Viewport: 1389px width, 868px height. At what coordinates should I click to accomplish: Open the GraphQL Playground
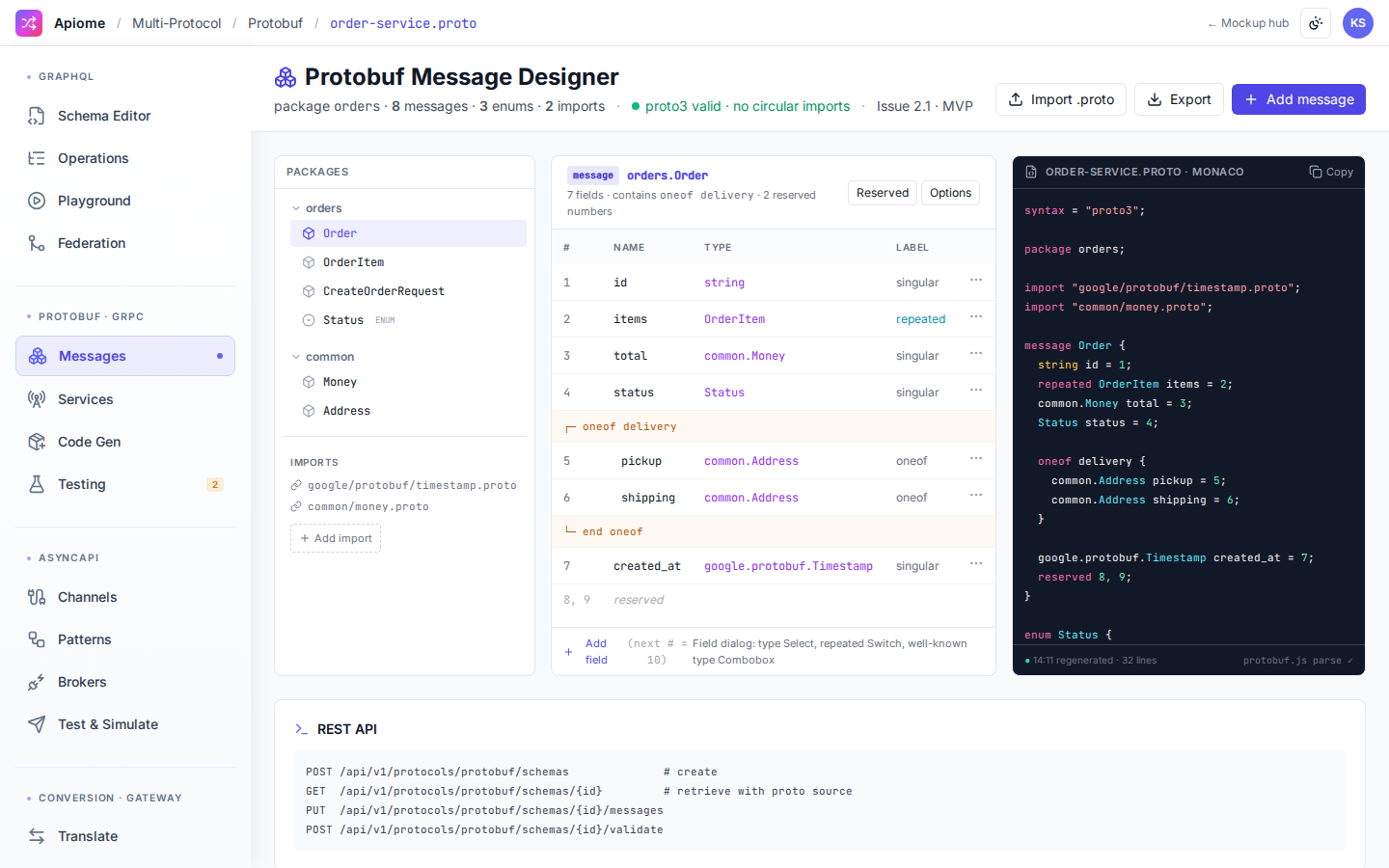coord(125,201)
